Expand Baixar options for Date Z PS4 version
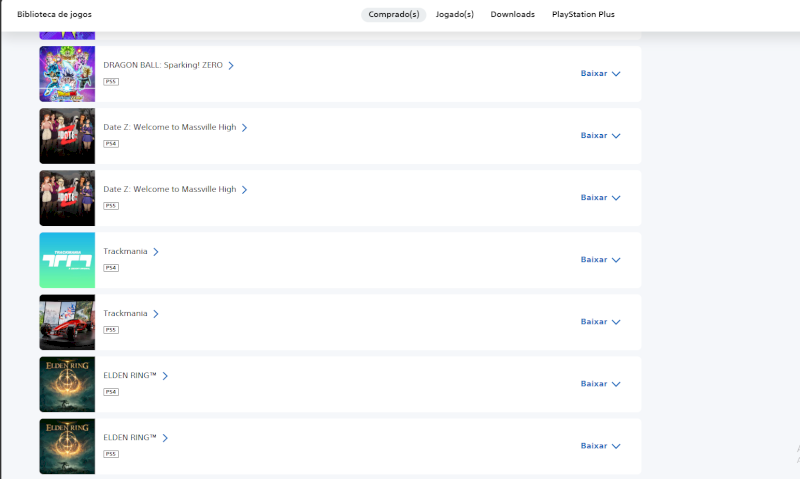Image resolution: width=800 pixels, height=479 pixels. coord(601,136)
